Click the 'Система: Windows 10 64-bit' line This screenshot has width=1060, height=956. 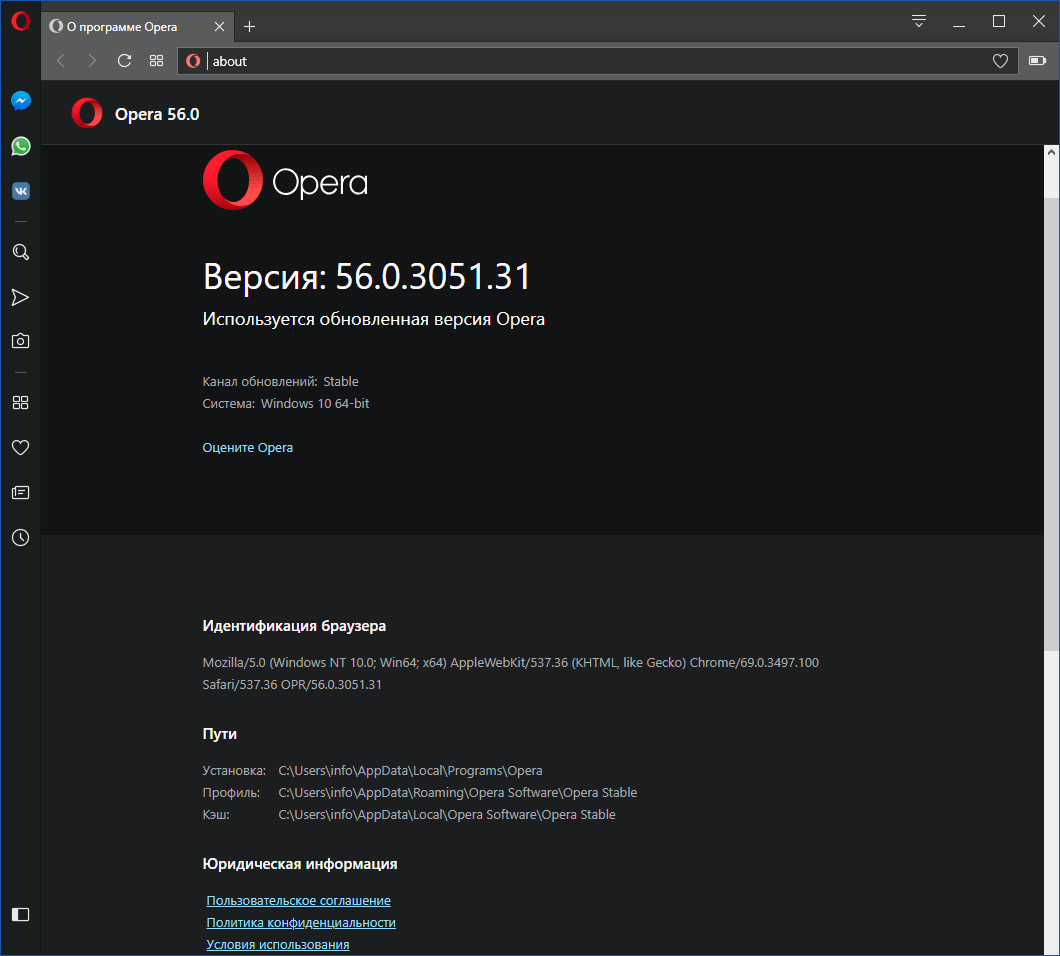286,404
